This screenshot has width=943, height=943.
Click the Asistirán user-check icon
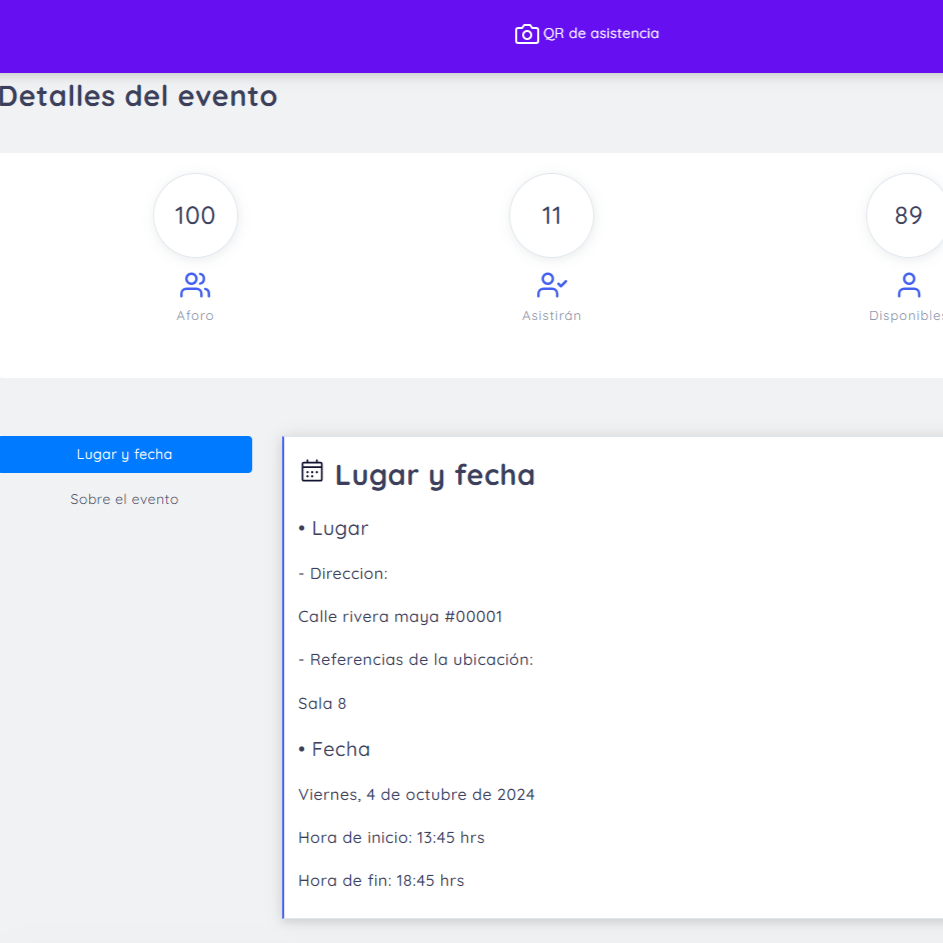[551, 285]
